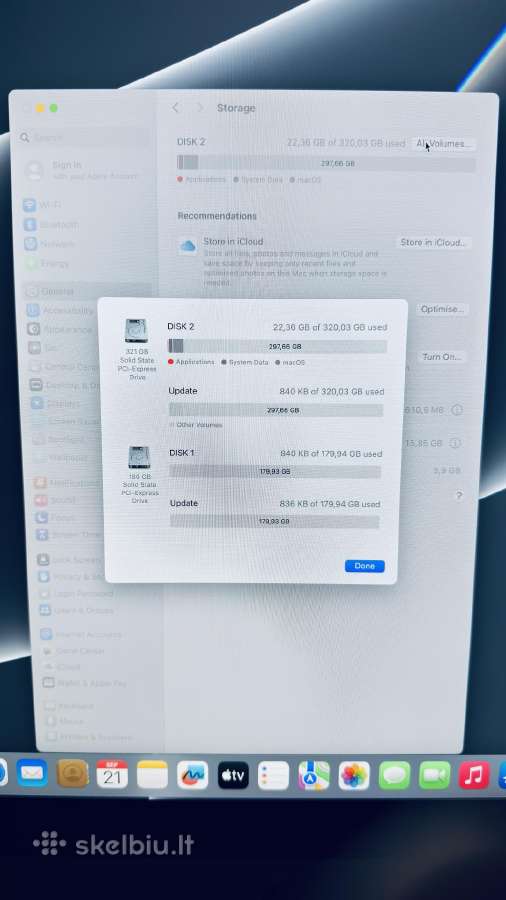Open Mail from the Dock
Viewport: 506px width, 900px height.
32,774
